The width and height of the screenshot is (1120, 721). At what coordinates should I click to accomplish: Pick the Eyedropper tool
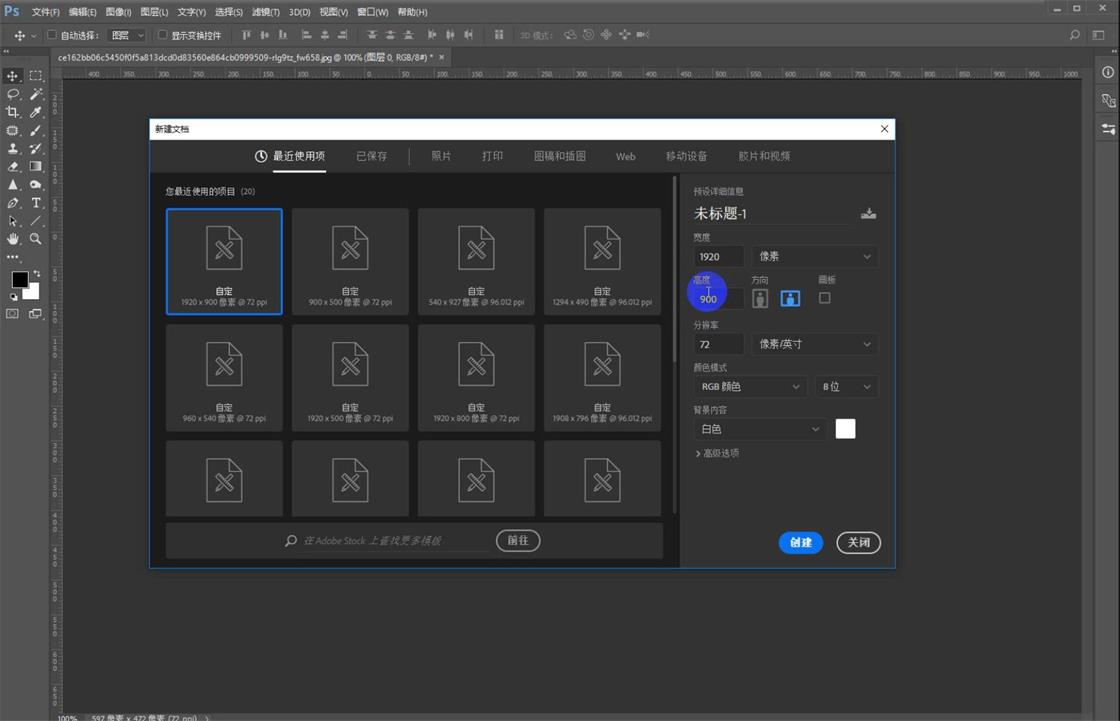point(36,112)
